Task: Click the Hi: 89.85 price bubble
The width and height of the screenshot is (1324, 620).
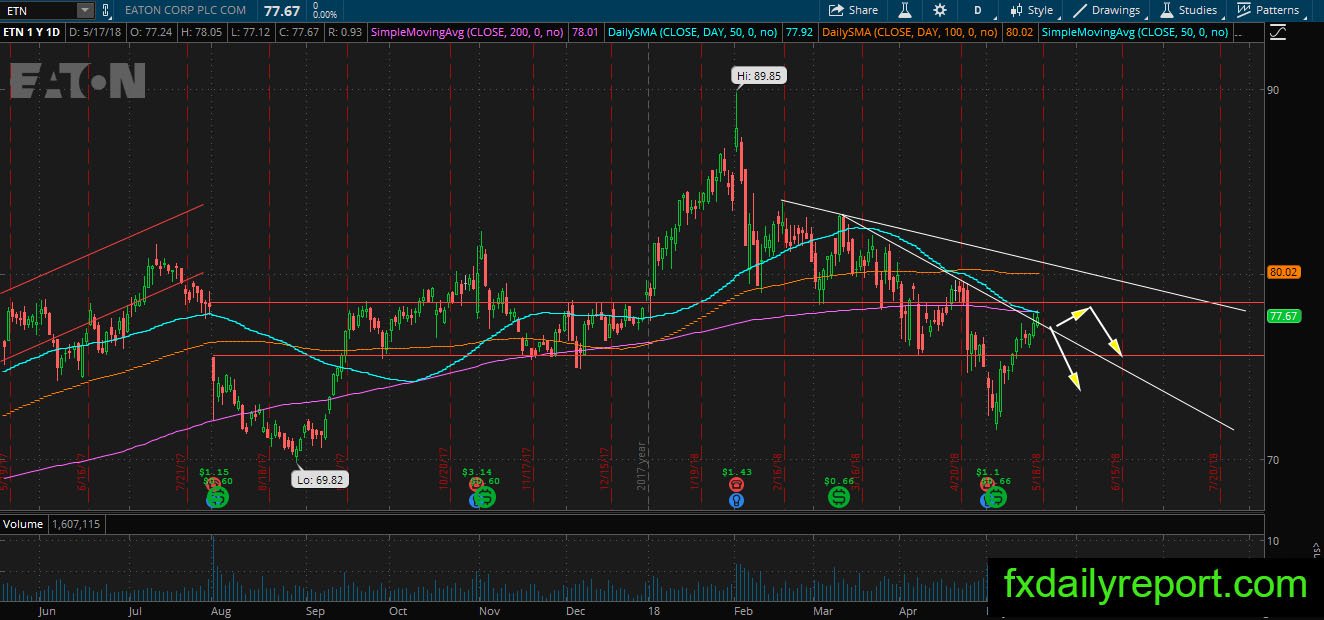Action: coord(757,74)
